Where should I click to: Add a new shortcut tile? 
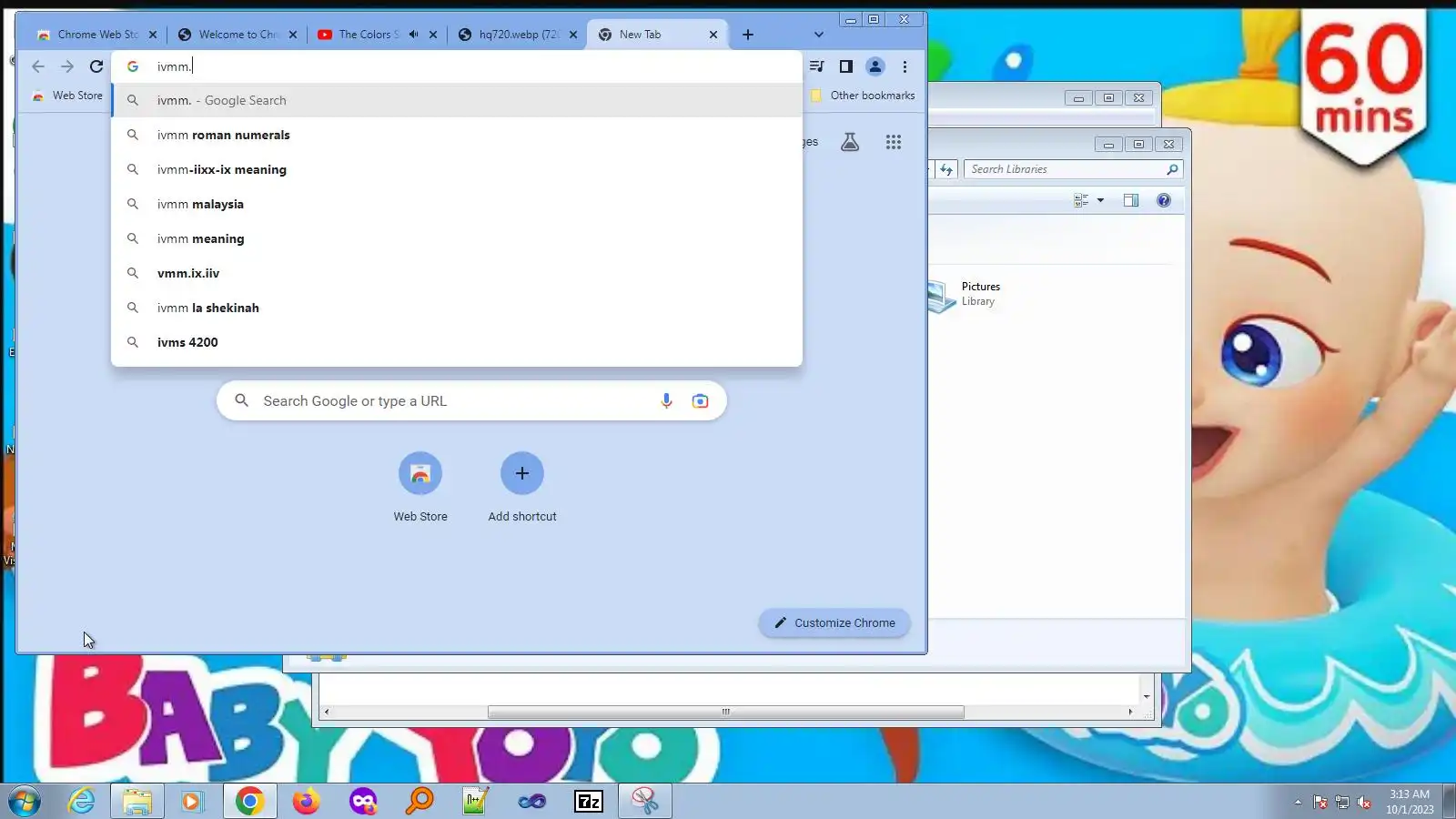click(x=522, y=487)
